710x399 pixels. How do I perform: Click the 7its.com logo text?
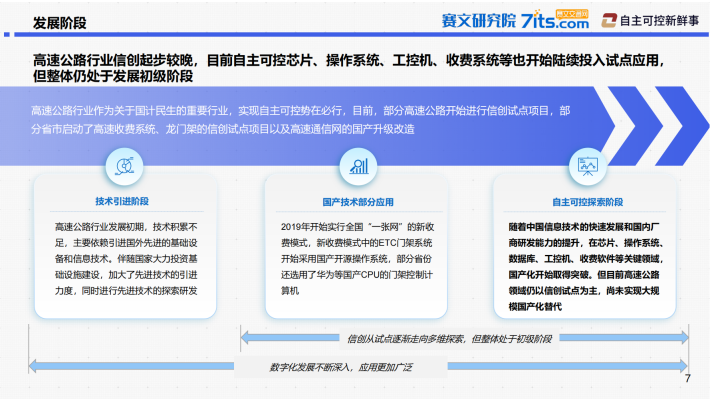click(x=555, y=20)
